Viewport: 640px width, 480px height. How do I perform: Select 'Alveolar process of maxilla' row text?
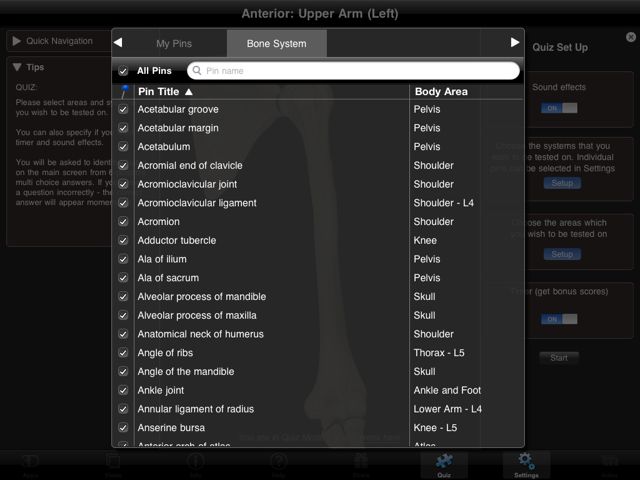tap(197, 316)
